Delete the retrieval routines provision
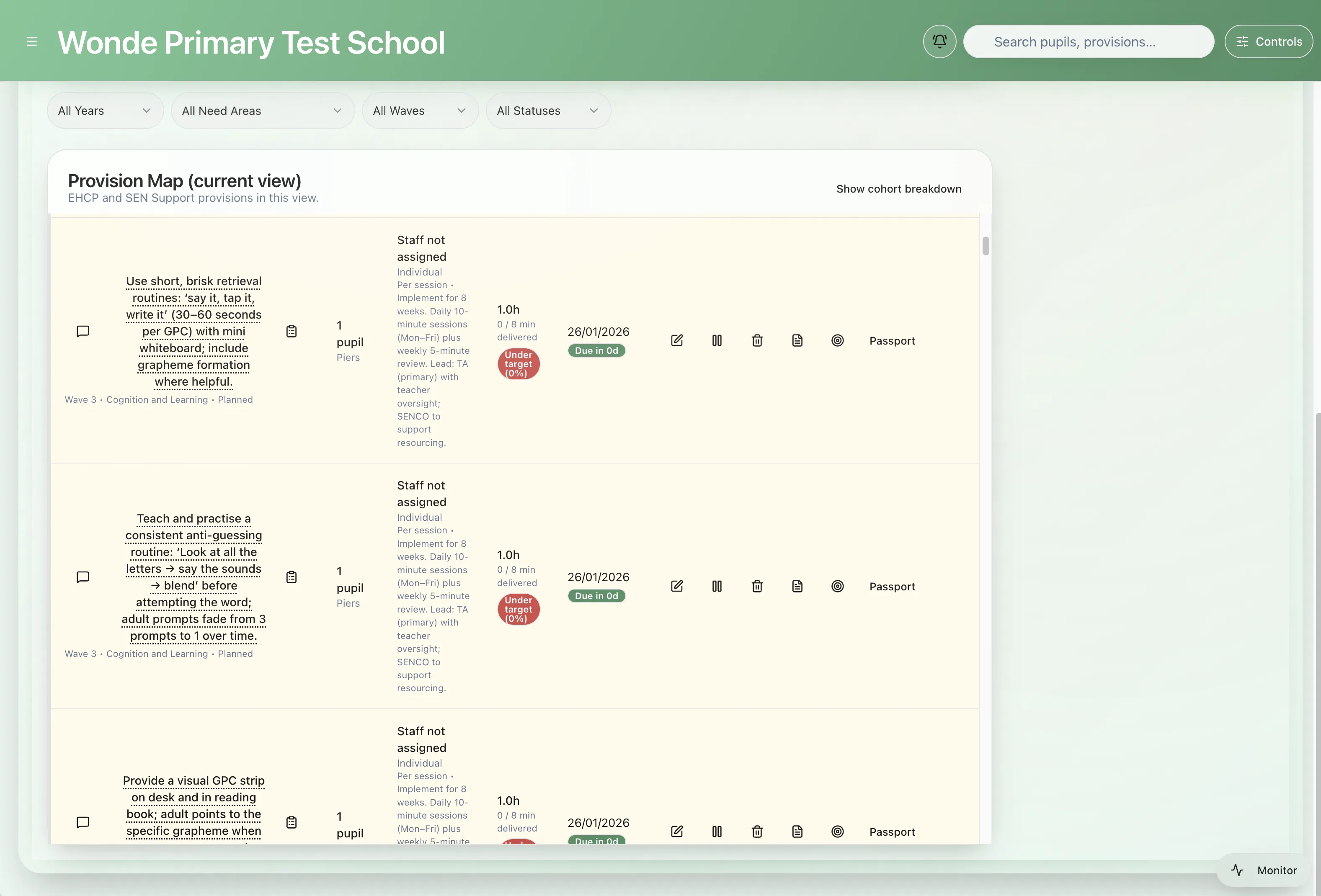The image size is (1321, 896). (757, 340)
